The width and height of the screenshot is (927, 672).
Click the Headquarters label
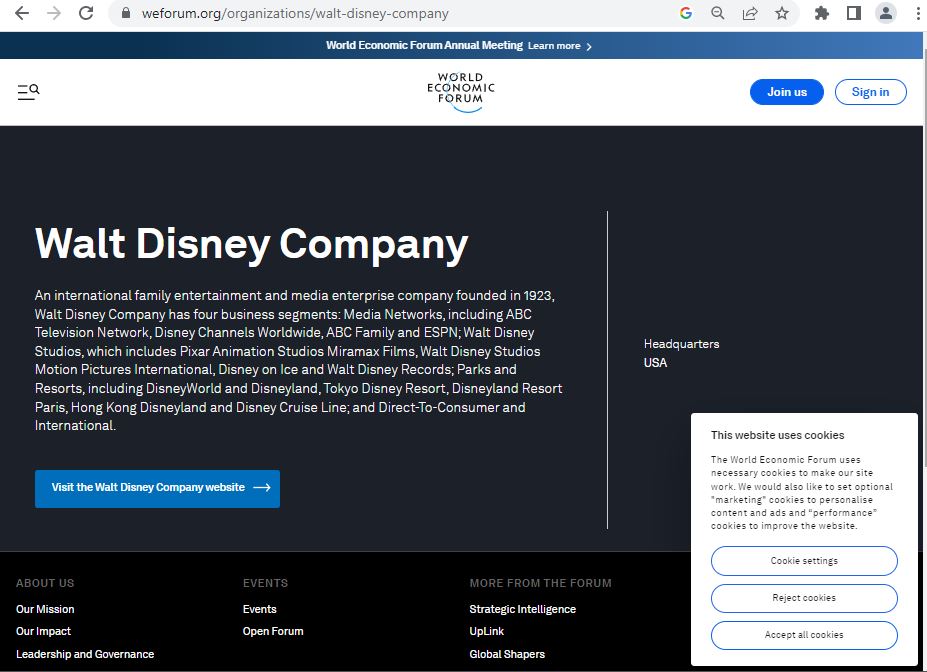click(681, 344)
